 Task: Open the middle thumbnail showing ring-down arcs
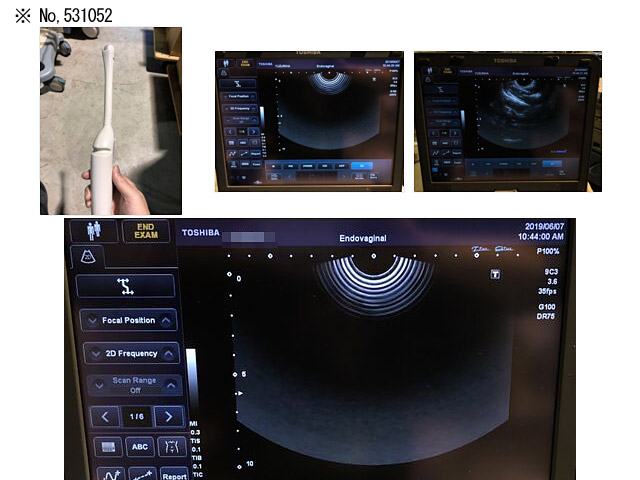pos(309,121)
